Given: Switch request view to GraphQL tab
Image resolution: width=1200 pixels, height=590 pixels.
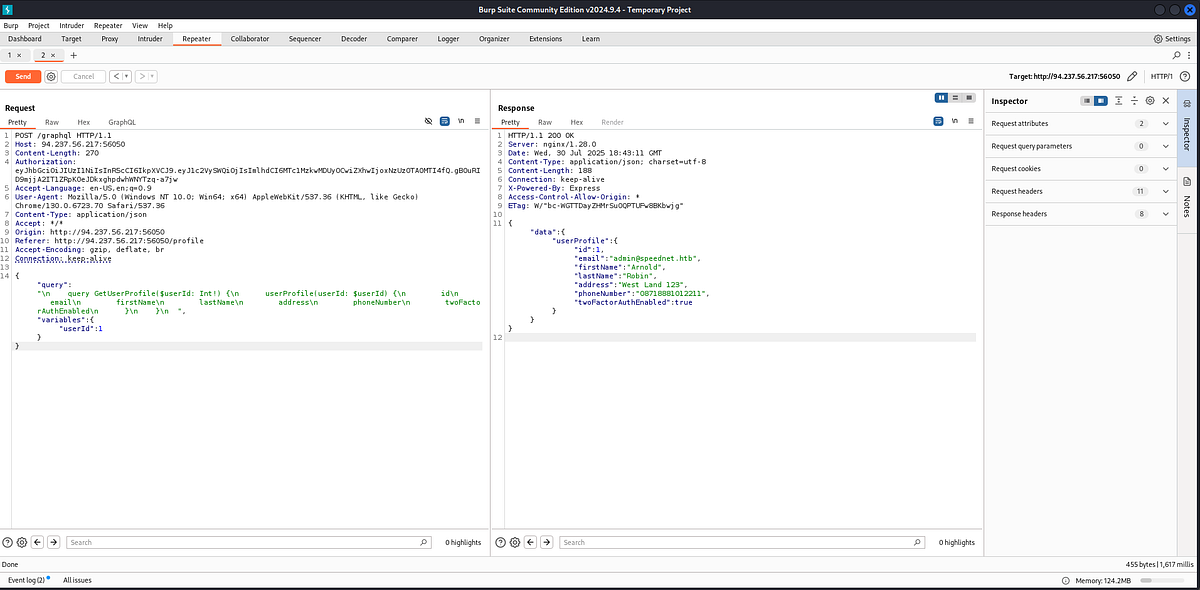Looking at the screenshot, I should (x=122, y=122).
